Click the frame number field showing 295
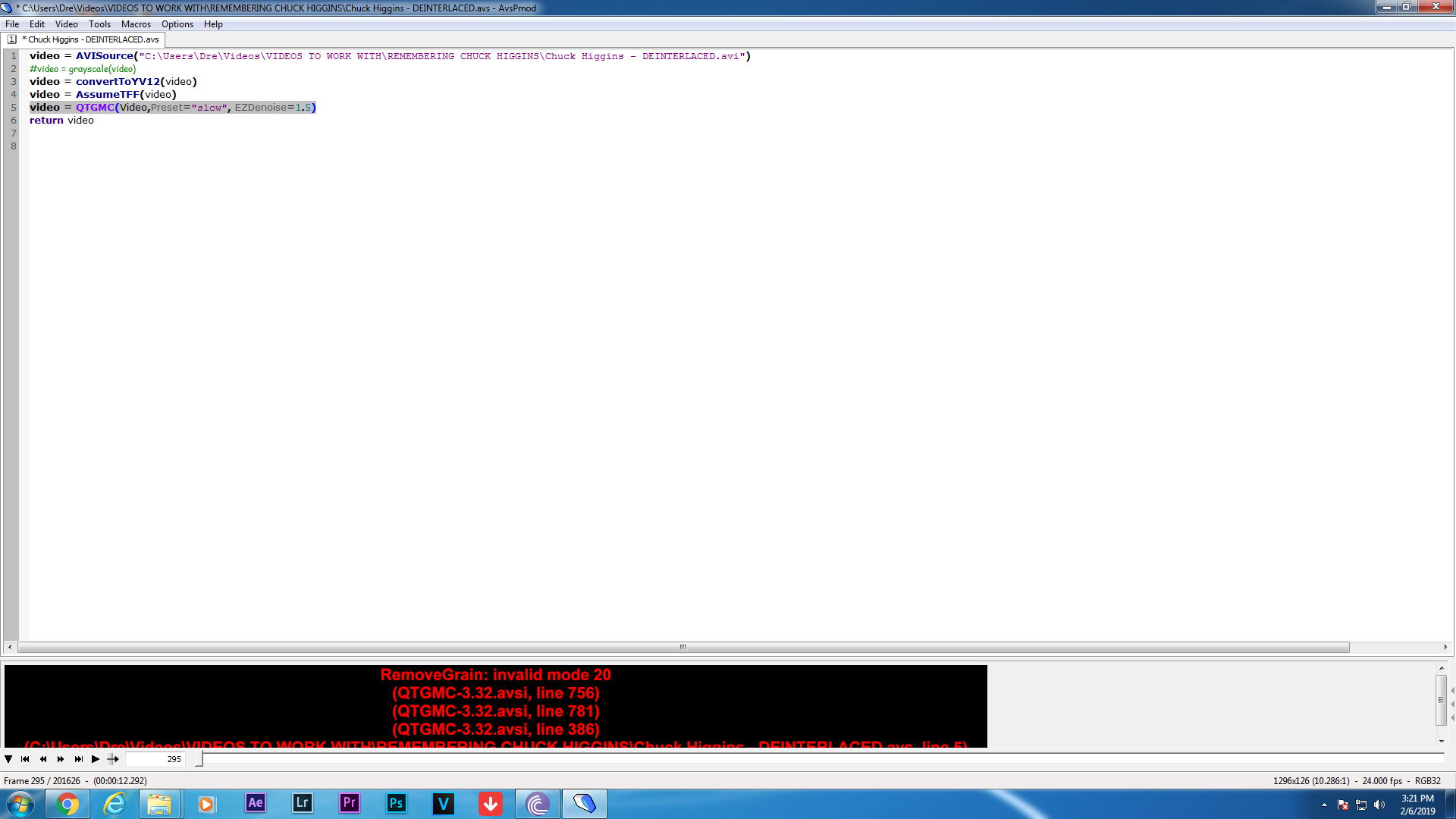 [x=155, y=759]
